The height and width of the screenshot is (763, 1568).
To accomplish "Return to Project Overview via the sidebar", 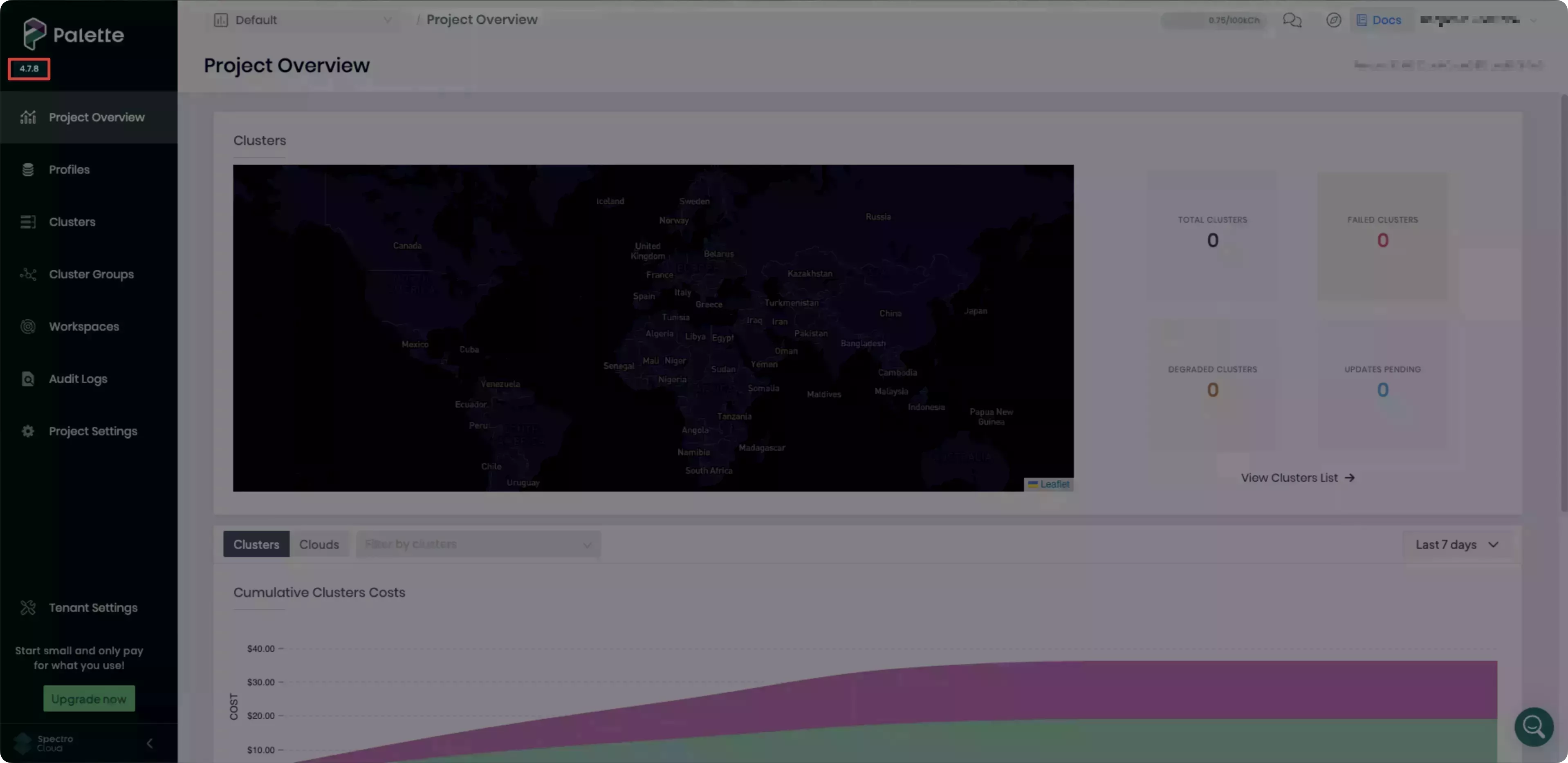I will tap(96, 117).
